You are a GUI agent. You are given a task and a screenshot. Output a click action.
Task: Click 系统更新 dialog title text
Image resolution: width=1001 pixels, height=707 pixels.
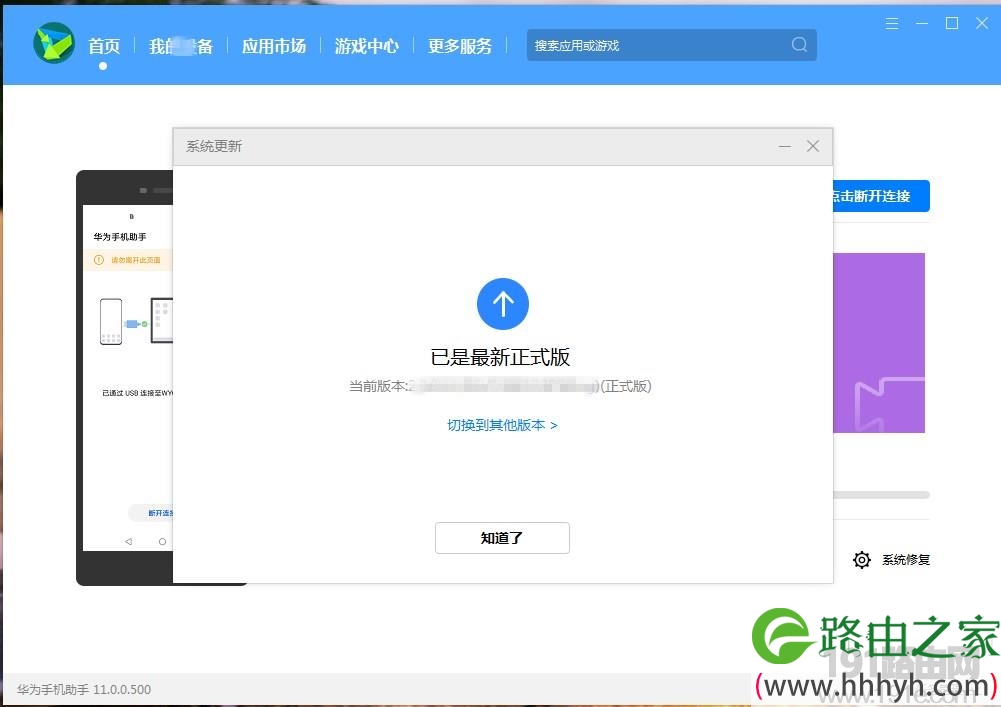click(214, 146)
